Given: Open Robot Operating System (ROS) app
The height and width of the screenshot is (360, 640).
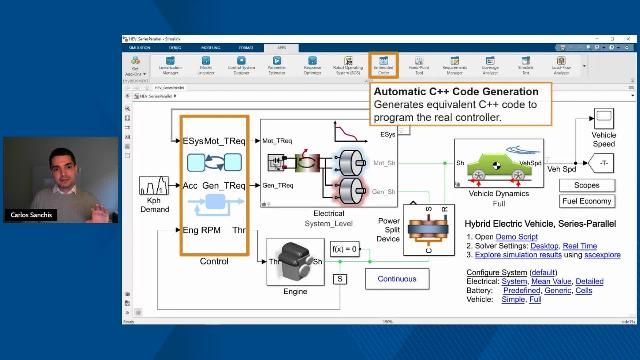Looking at the screenshot, I should (x=348, y=65).
